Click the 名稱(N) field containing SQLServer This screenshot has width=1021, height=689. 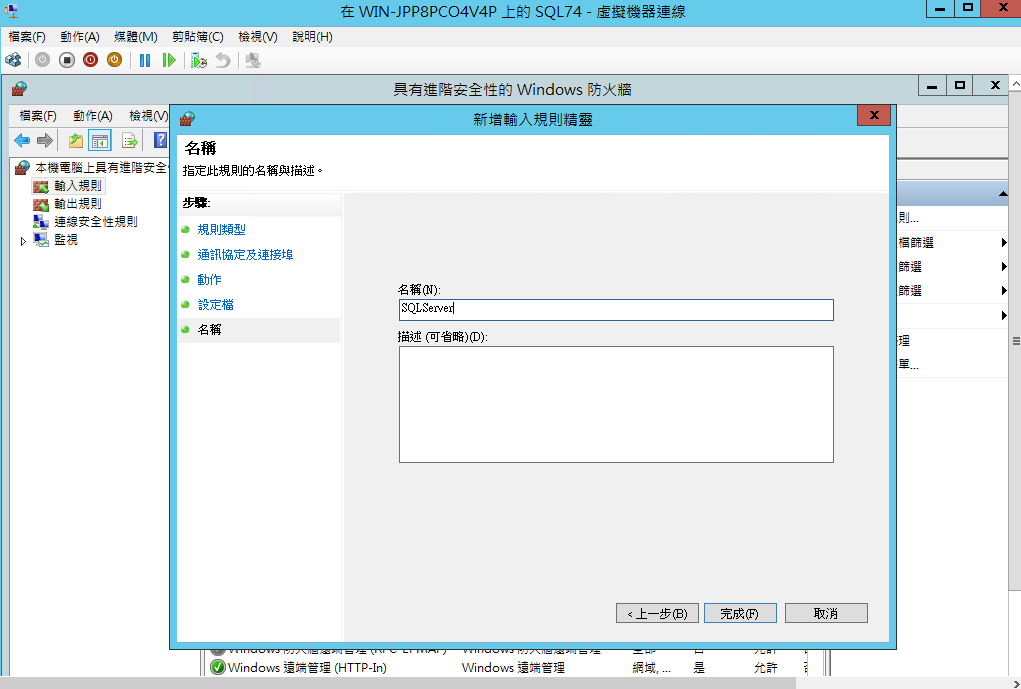616,310
